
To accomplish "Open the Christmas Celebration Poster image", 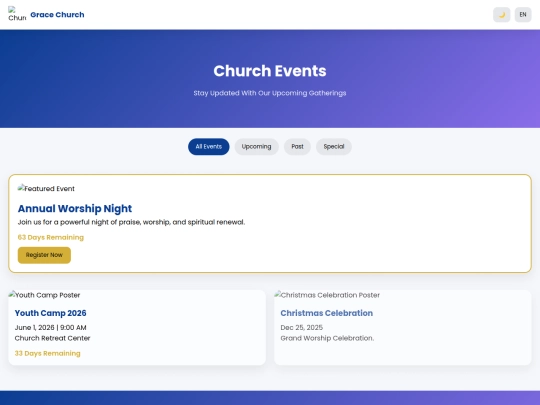I will click(x=327, y=295).
